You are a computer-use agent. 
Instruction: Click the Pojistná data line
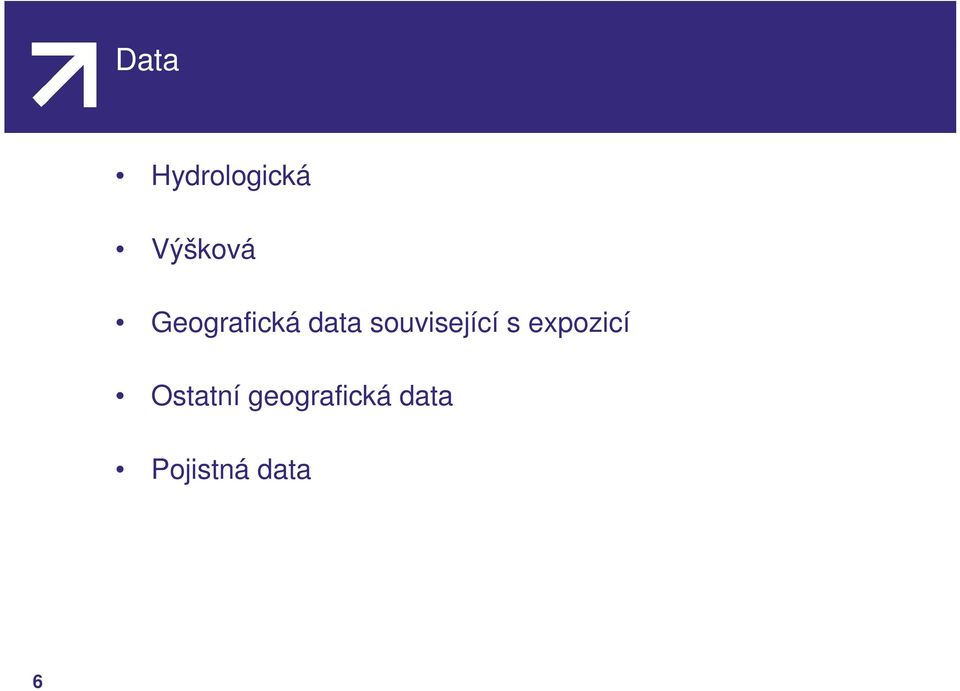click(x=231, y=470)
